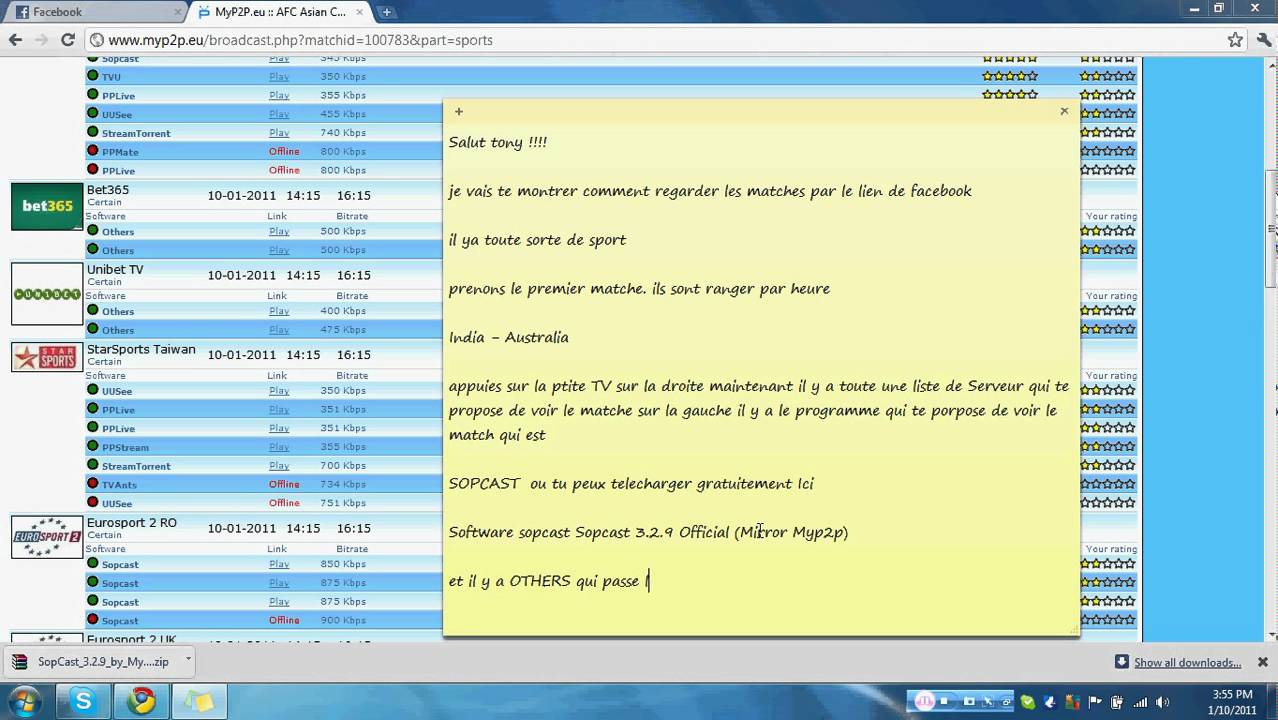Click the Star Sports channel logo
The height and width of the screenshot is (720, 1278).
[x=47, y=357]
